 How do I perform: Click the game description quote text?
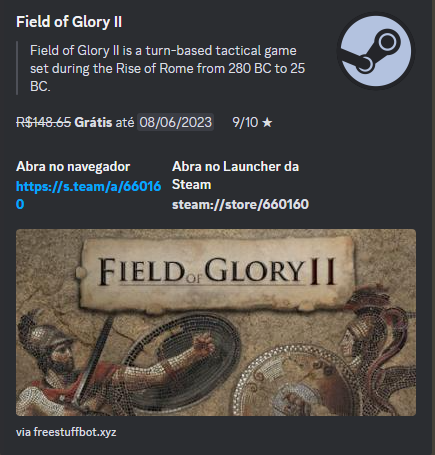coord(167,68)
